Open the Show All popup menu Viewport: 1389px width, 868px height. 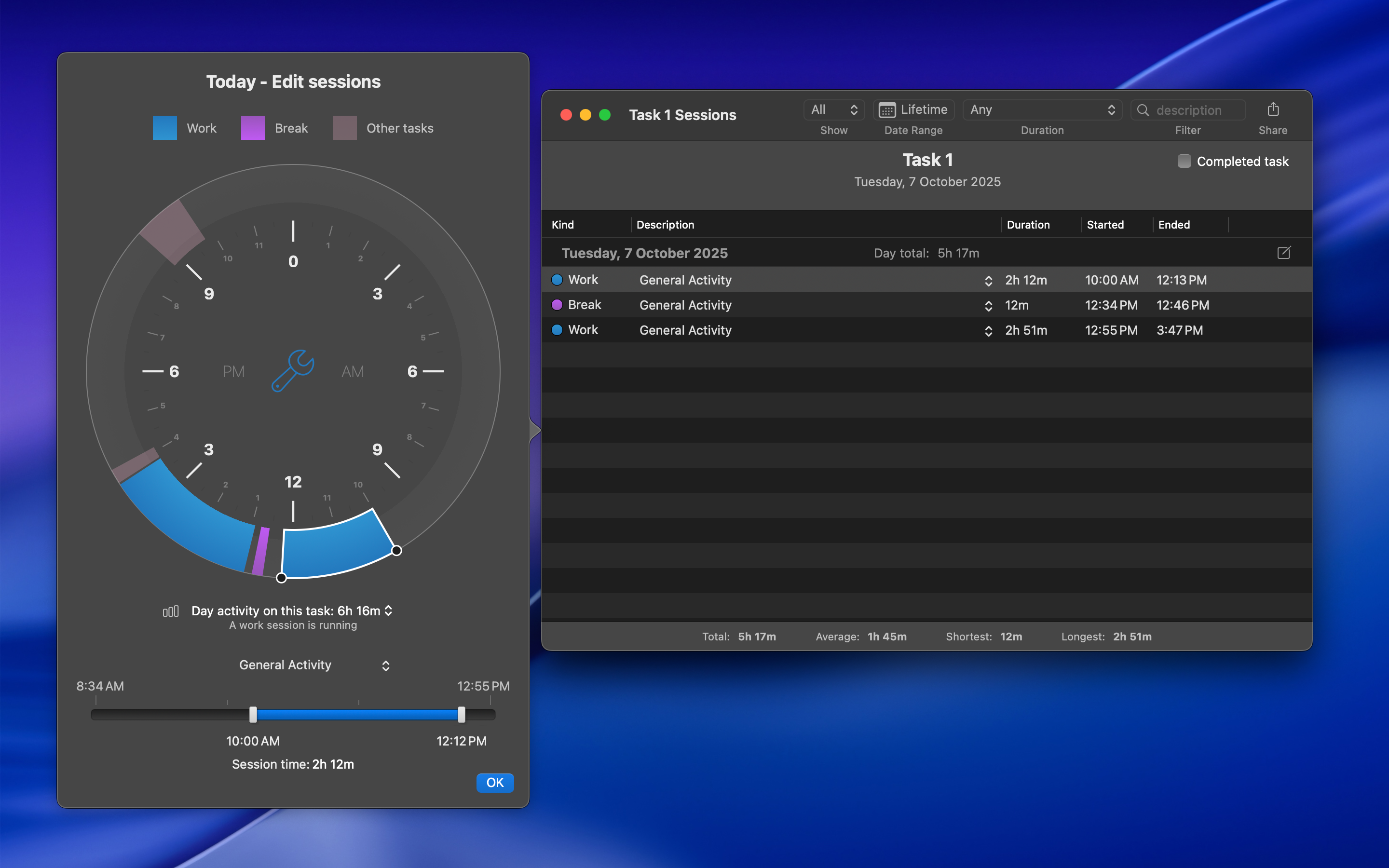pyautogui.click(x=834, y=109)
